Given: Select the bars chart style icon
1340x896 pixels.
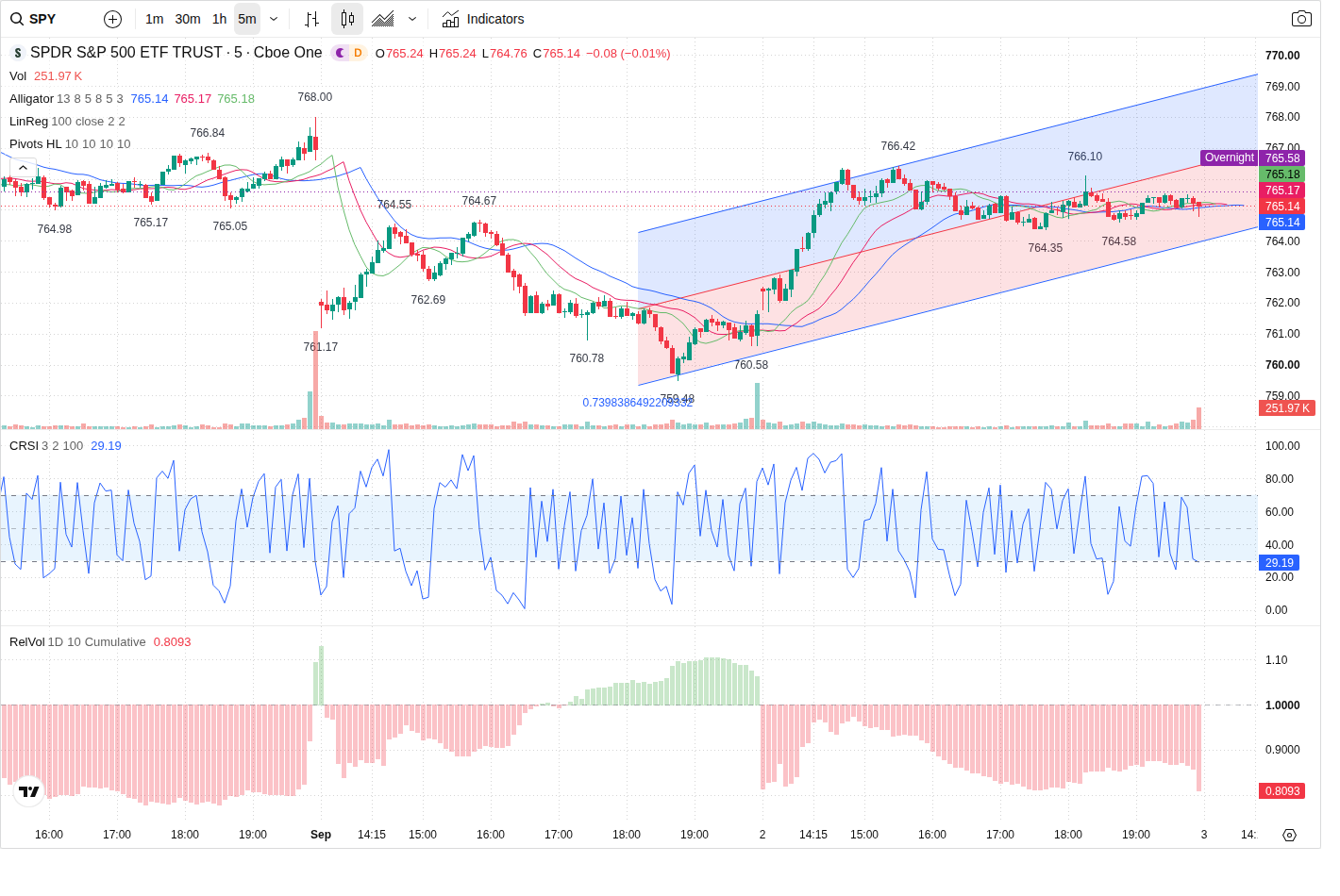Looking at the screenshot, I should coord(312,19).
